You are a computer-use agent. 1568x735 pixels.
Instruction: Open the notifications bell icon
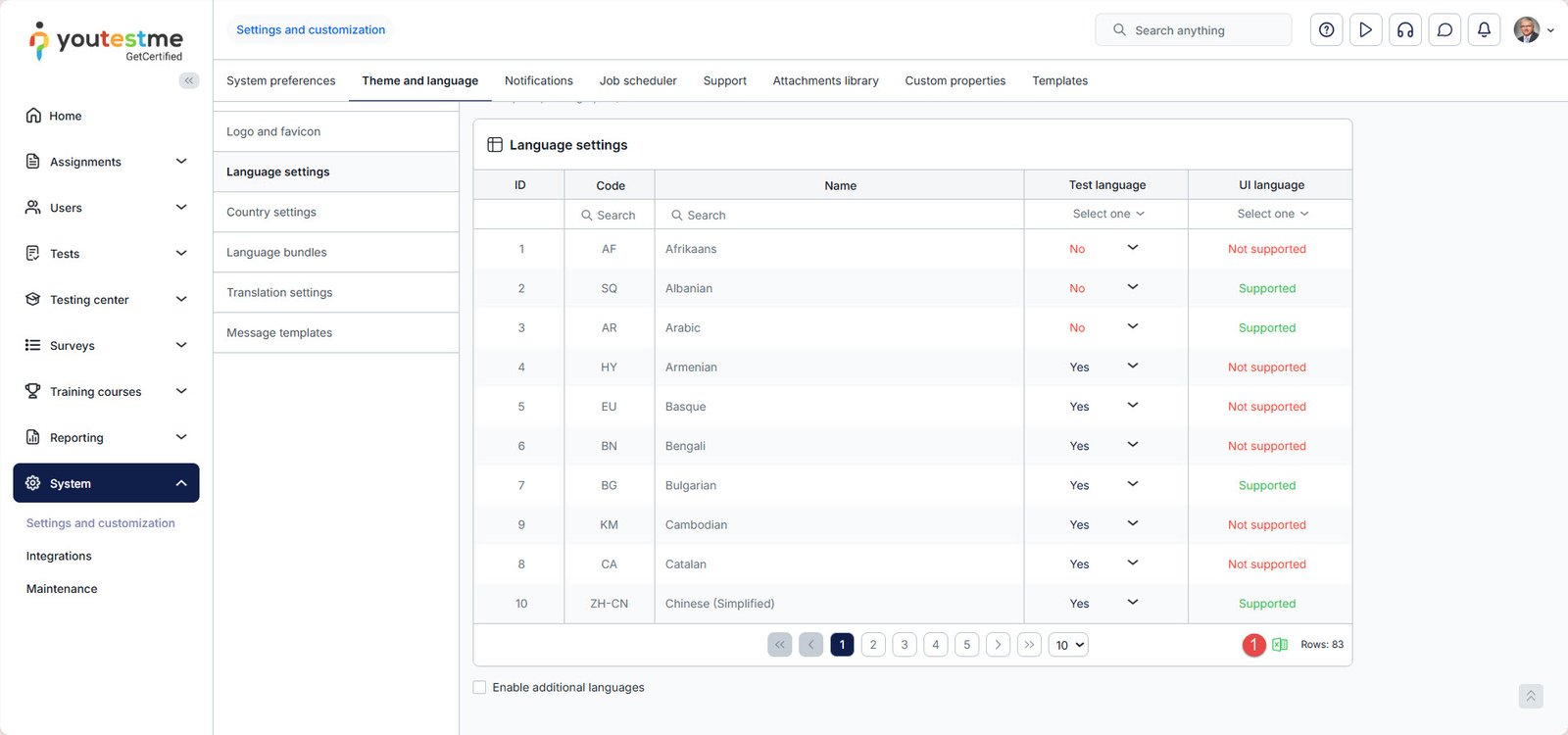pos(1484,30)
